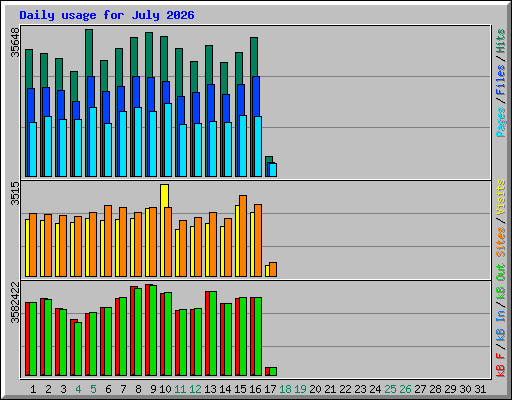
Task: Click day label 28 on the x-axis
Action: pos(435,389)
